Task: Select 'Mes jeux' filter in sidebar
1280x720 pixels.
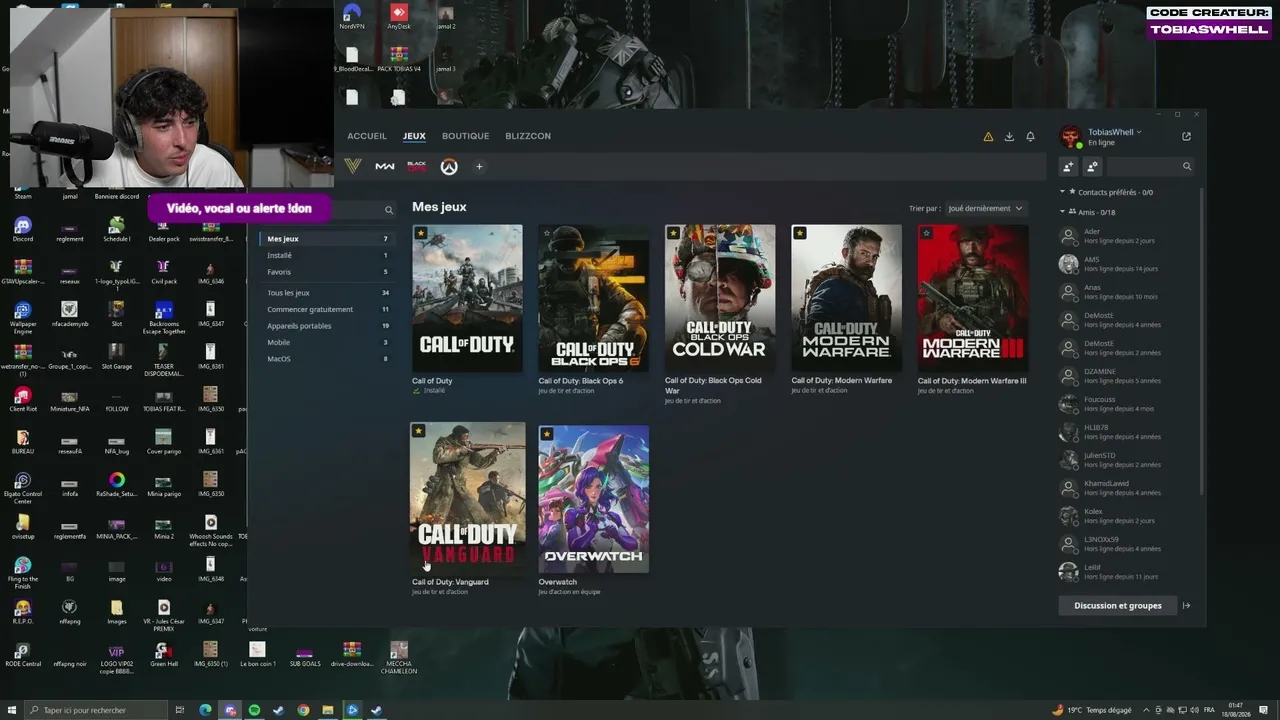Action: (326, 239)
